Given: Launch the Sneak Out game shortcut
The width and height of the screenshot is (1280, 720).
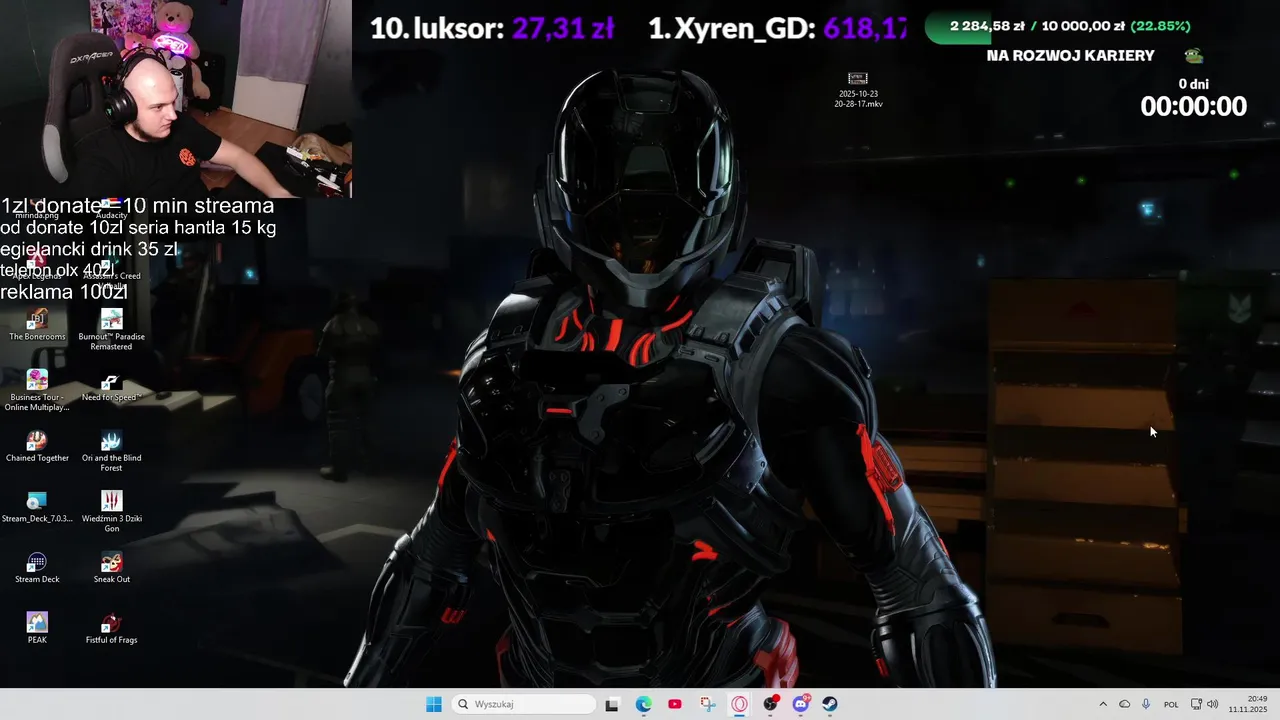Looking at the screenshot, I should point(111,568).
